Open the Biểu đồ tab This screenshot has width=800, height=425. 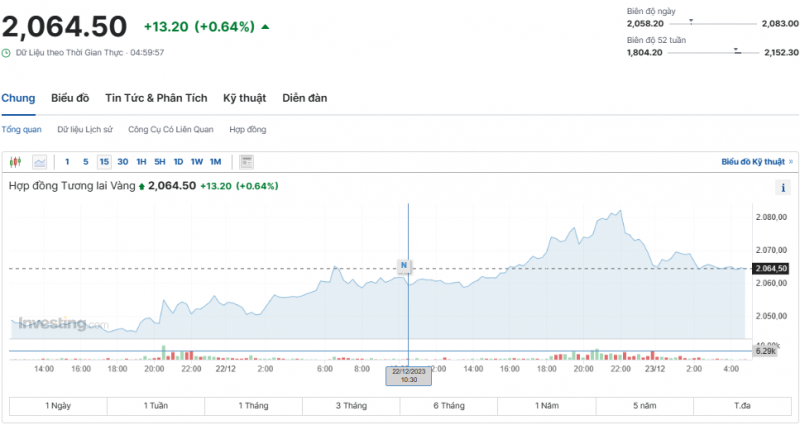point(70,98)
